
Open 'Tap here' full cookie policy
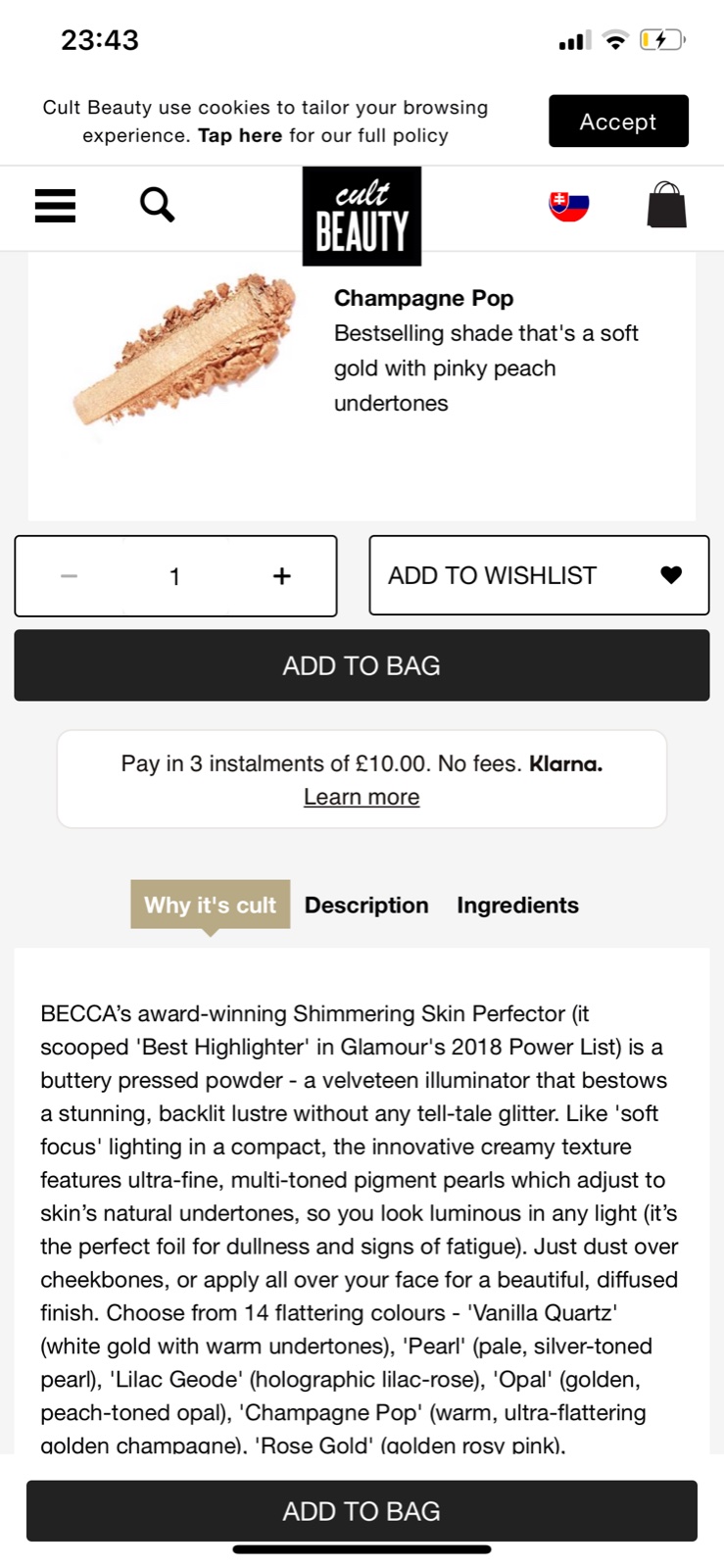[x=240, y=136]
